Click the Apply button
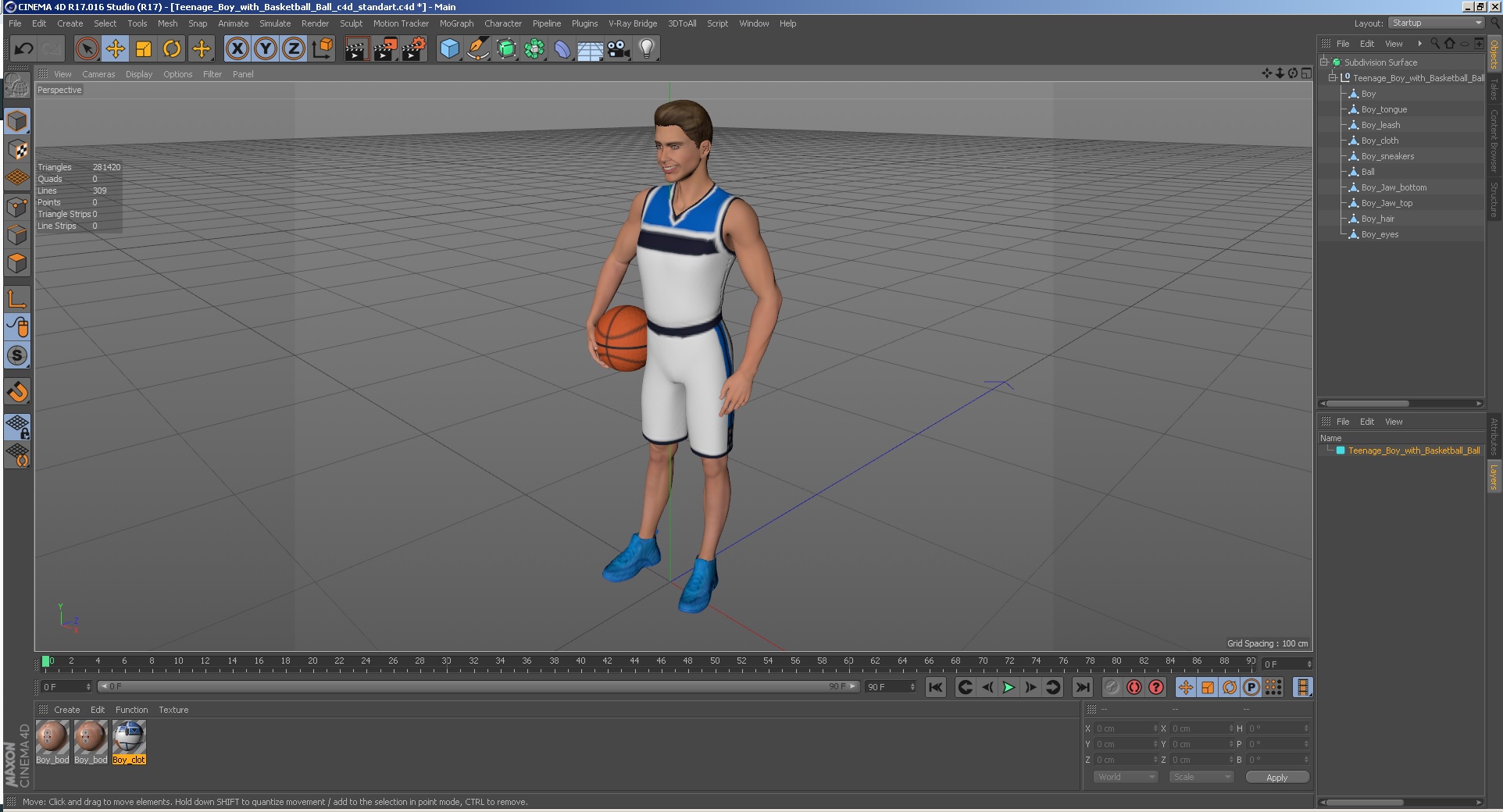Screen dimensions: 1503x812 click(x=1277, y=777)
